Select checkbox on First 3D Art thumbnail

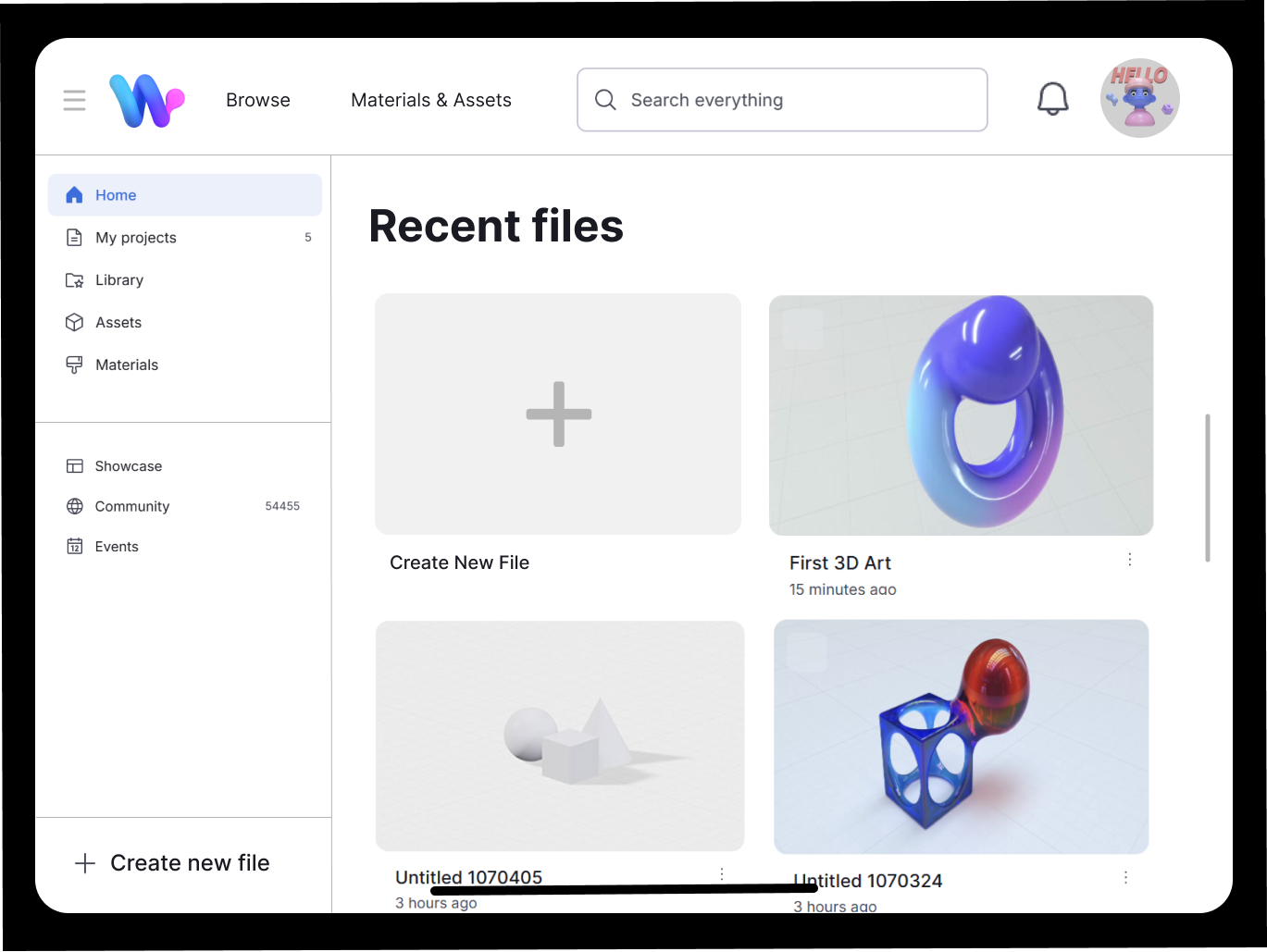click(x=802, y=329)
